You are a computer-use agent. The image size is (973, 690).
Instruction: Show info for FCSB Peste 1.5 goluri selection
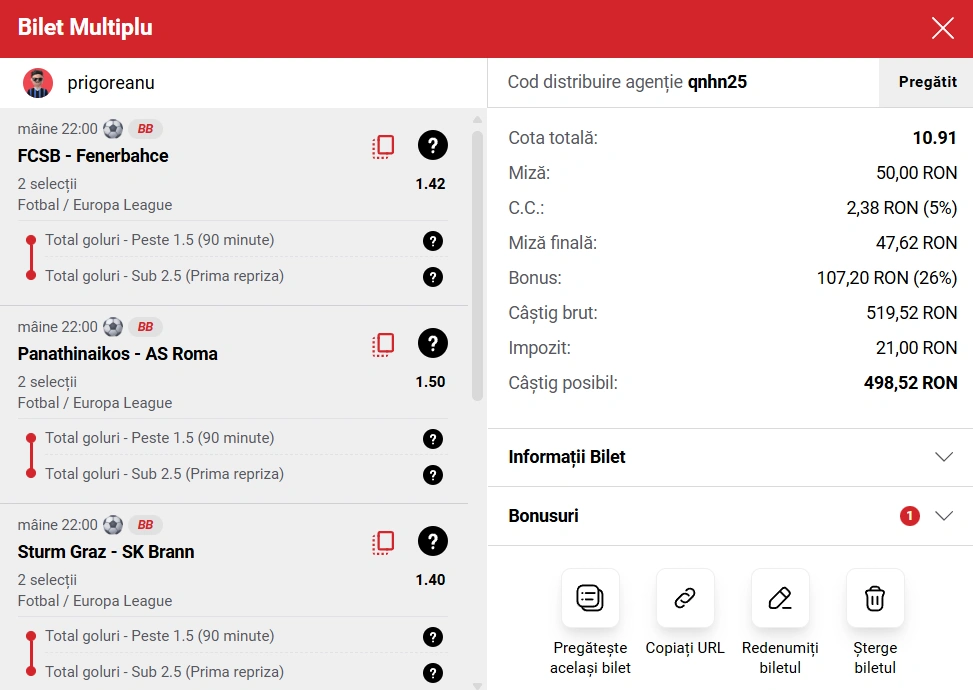(432, 241)
